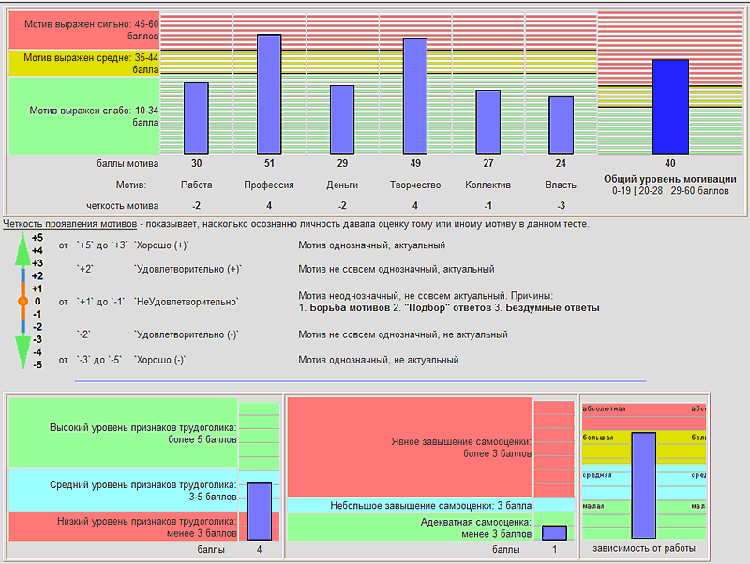The height and width of the screenshot is (564, 750).
Task: Click the Профессия motive bar (51)
Action: pos(269,94)
